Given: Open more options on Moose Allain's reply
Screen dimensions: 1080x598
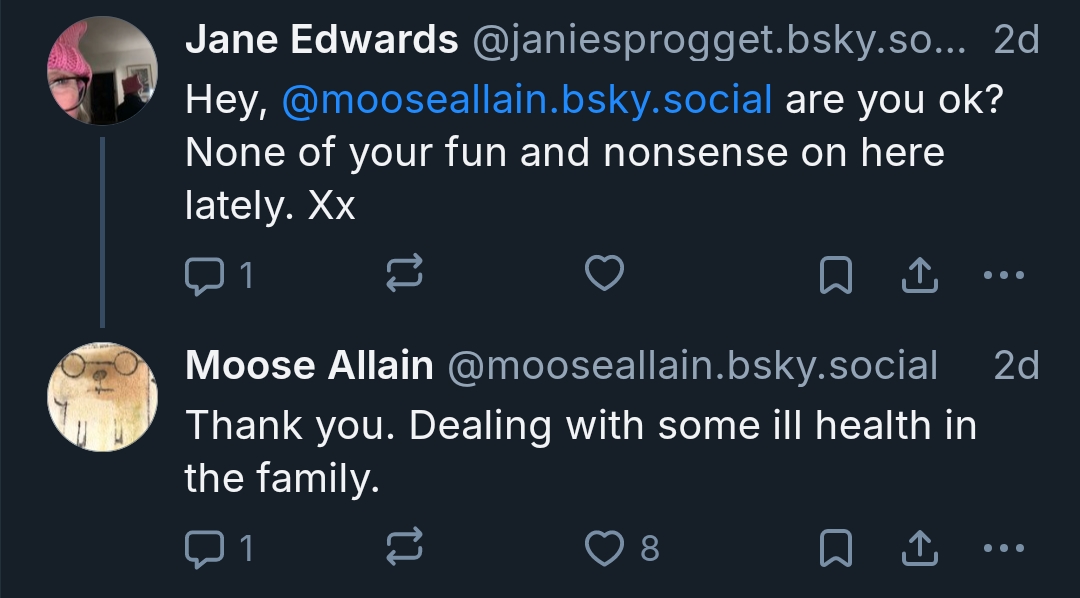Looking at the screenshot, I should (1003, 548).
